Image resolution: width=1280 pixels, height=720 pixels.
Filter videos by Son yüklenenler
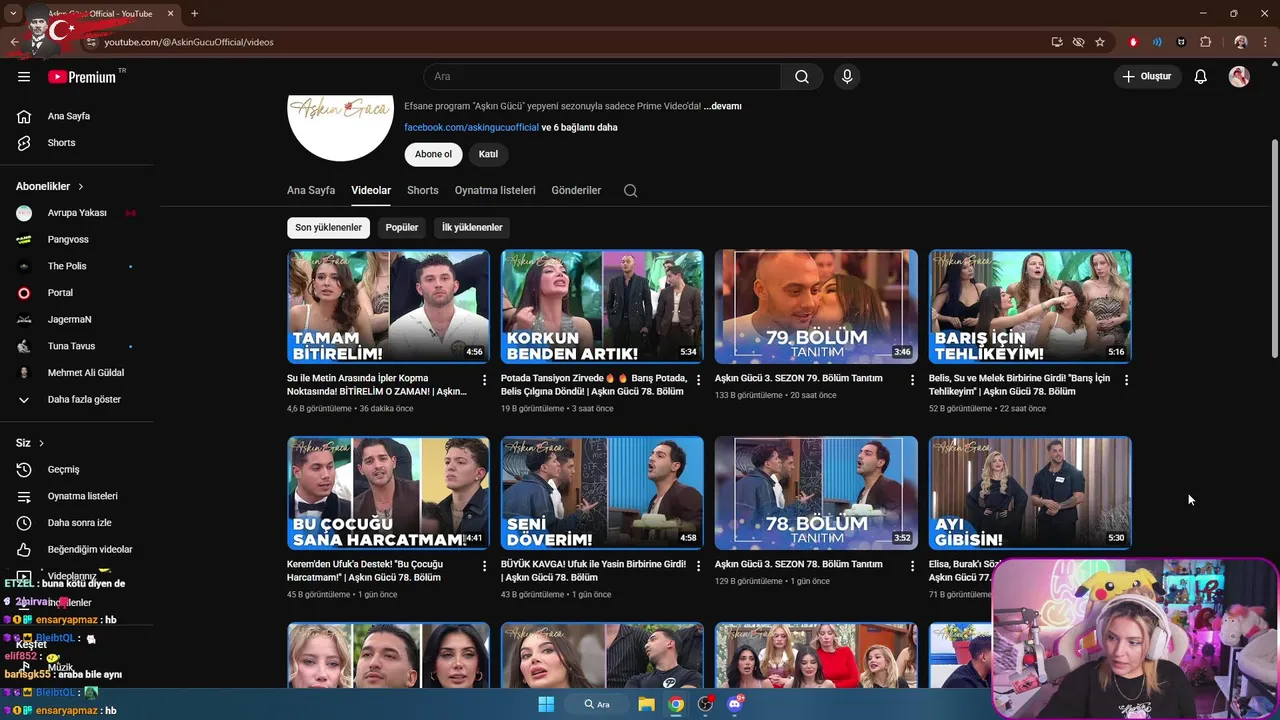coord(328,227)
